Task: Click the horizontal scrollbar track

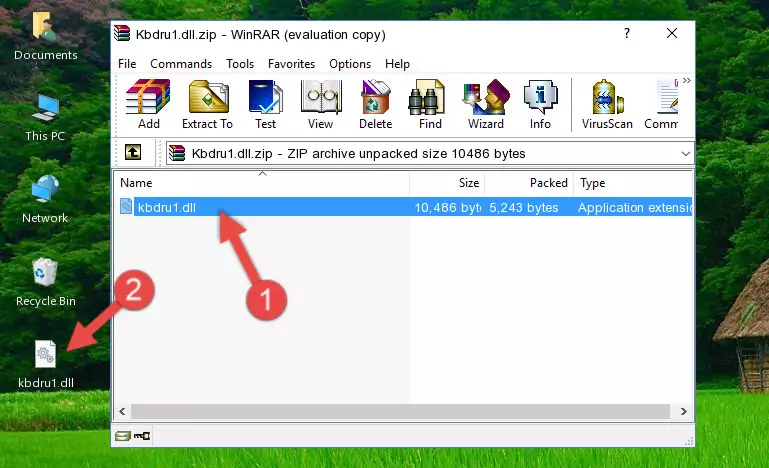Action: pos(400,411)
